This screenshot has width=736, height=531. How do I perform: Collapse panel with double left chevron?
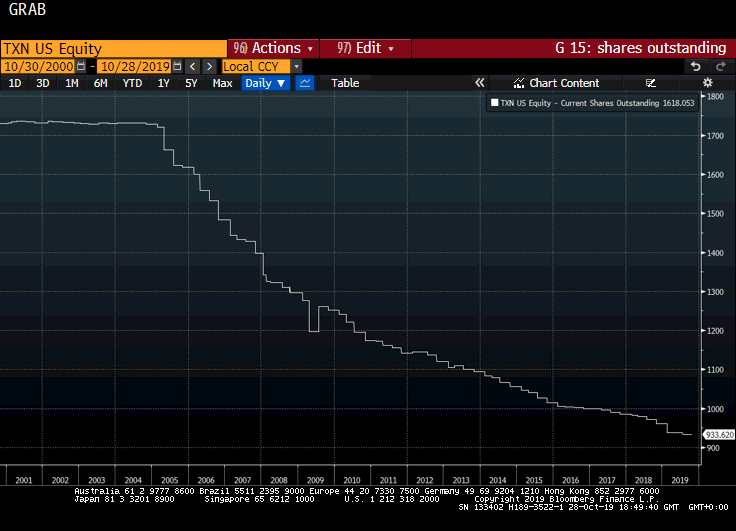click(480, 83)
